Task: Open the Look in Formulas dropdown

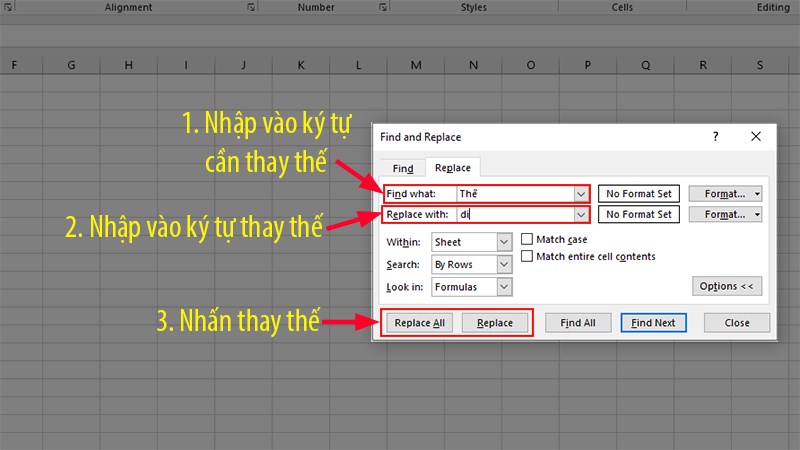Action: [472, 287]
